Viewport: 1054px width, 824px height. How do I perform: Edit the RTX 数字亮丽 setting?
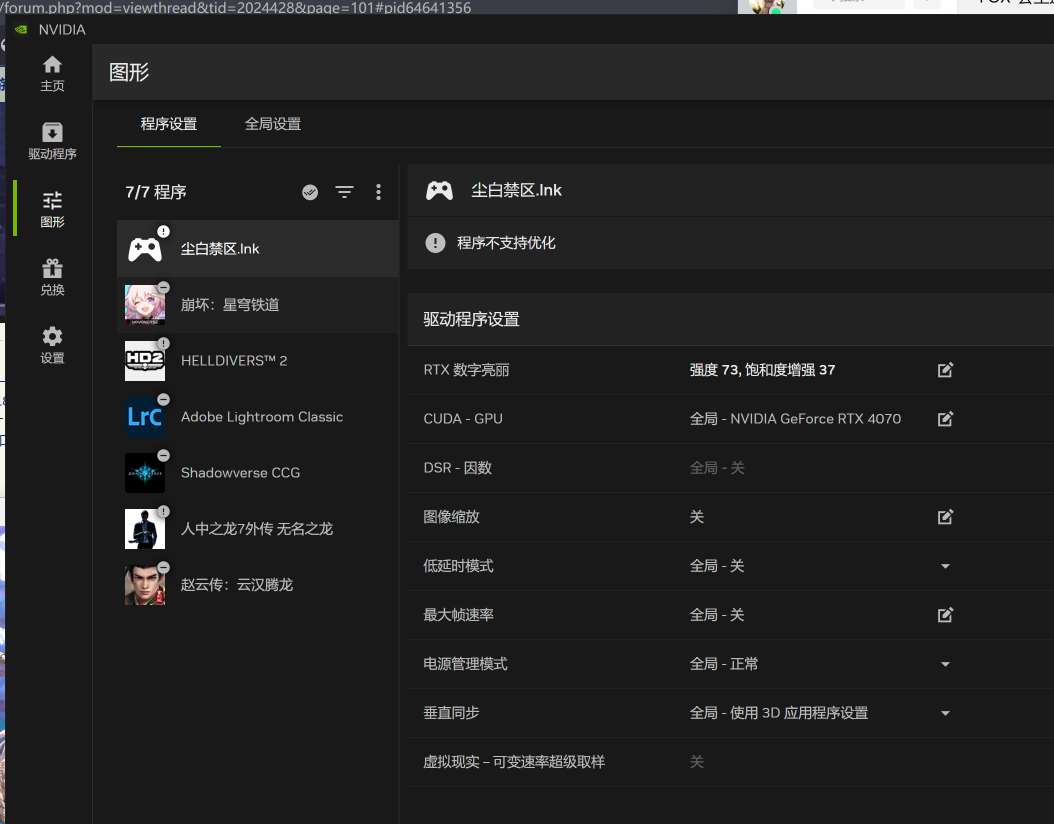(945, 370)
